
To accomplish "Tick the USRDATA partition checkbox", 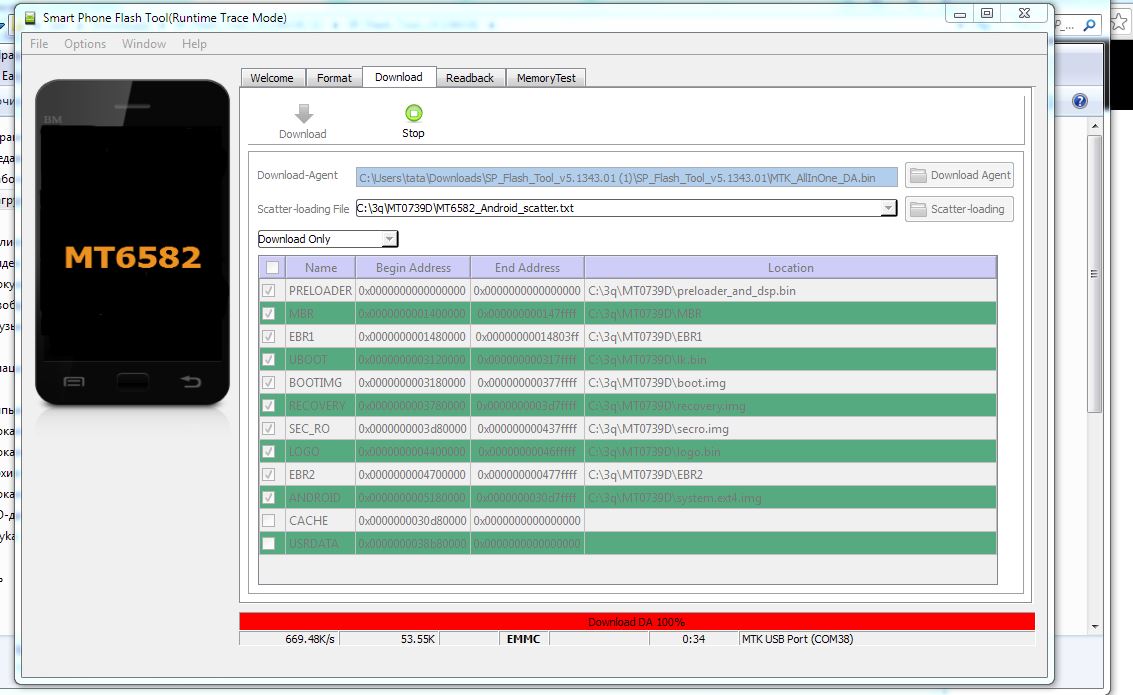I will [268, 544].
